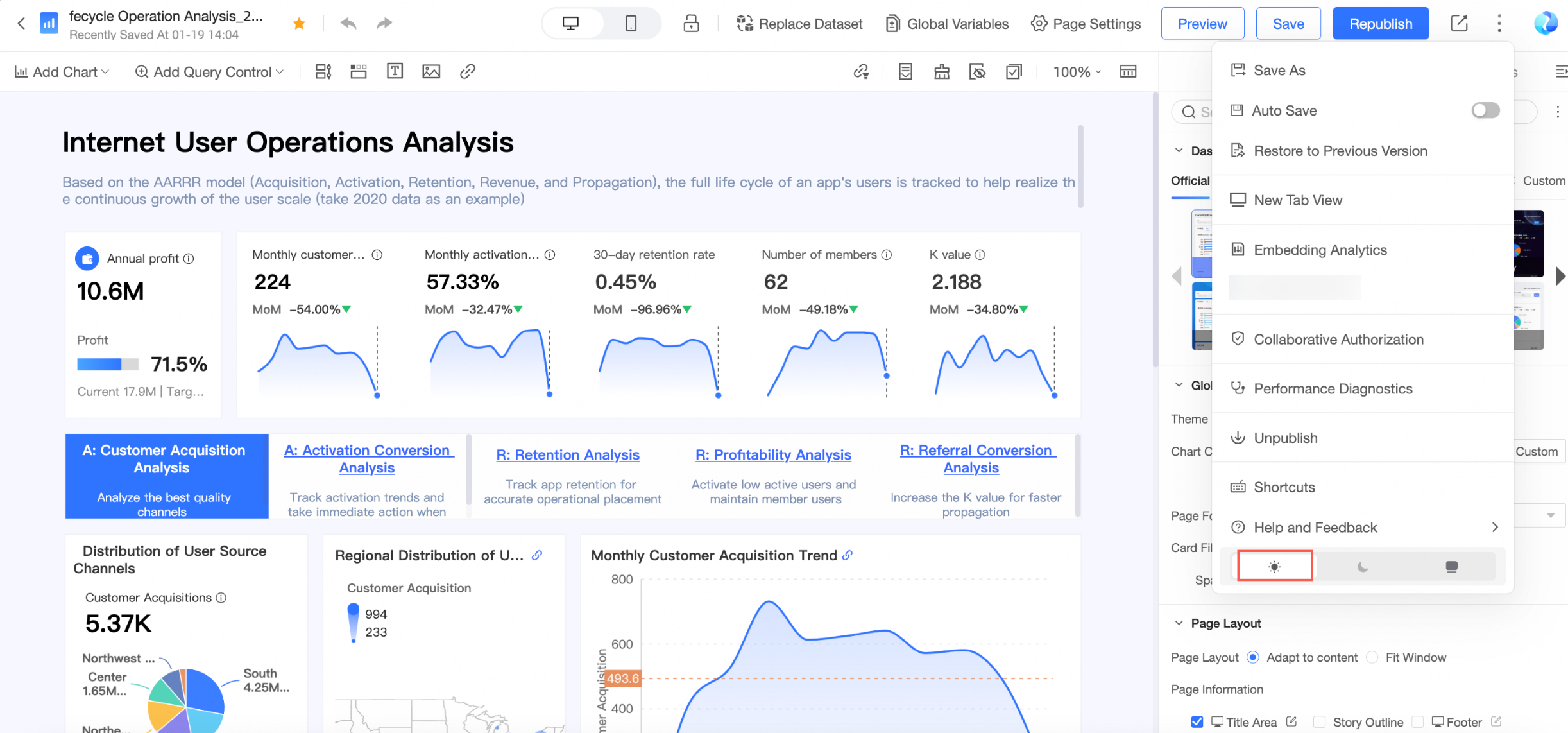Click info icon beside K value

(x=980, y=255)
